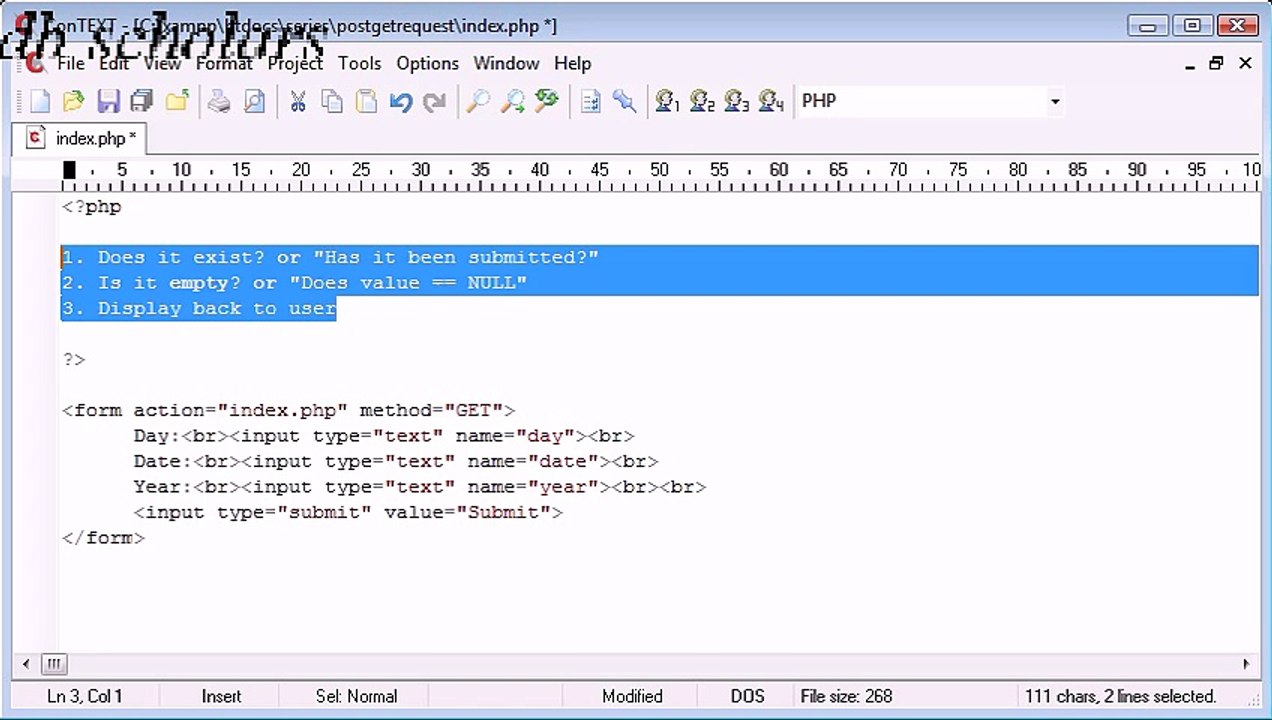
Task: Click the 'Day:' input code line
Action: [x=384, y=436]
